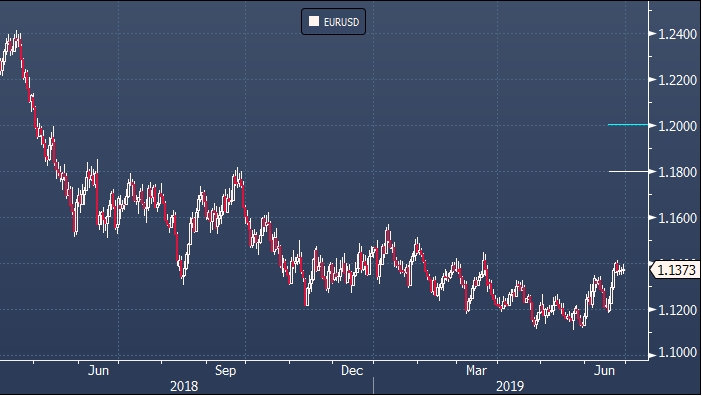Click the 1.2000 y-axis label
The image size is (702, 396).
[x=677, y=126]
